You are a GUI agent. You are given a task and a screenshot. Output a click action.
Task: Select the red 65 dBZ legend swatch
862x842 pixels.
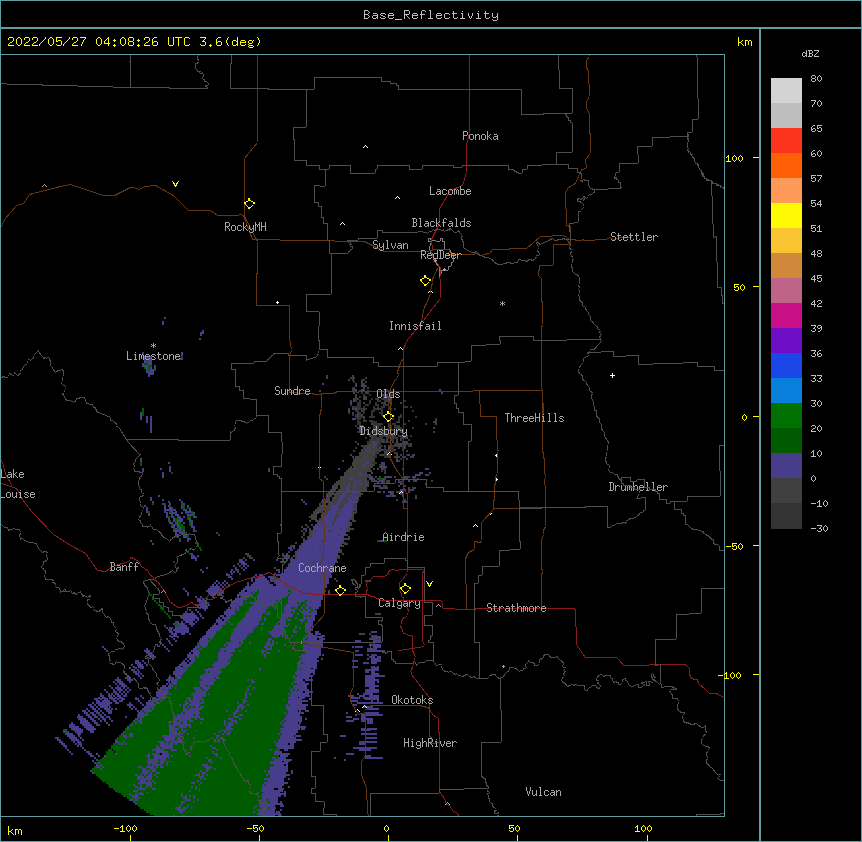[786, 140]
